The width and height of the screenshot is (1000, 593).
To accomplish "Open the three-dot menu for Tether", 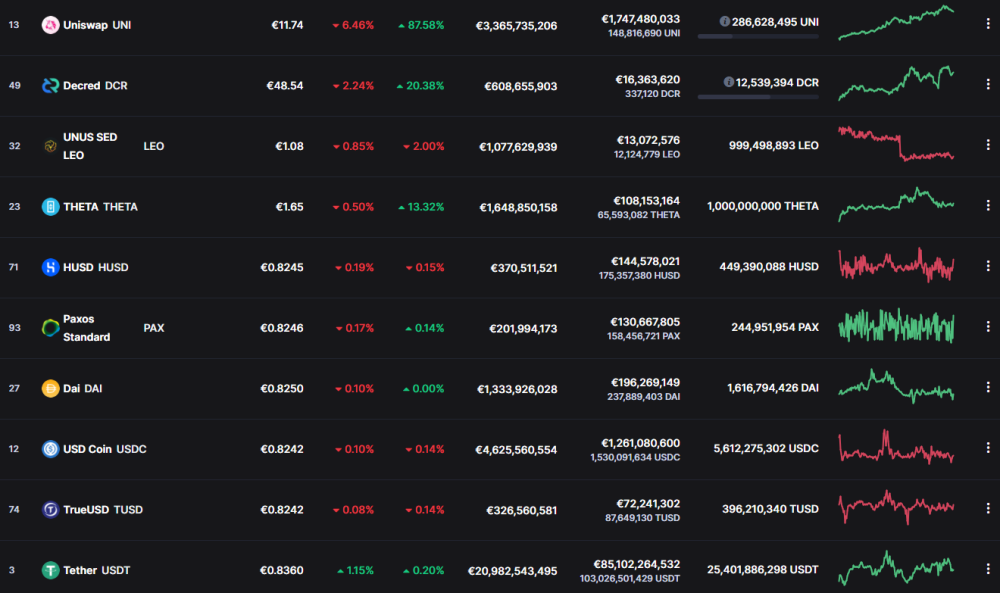I will pos(988,569).
